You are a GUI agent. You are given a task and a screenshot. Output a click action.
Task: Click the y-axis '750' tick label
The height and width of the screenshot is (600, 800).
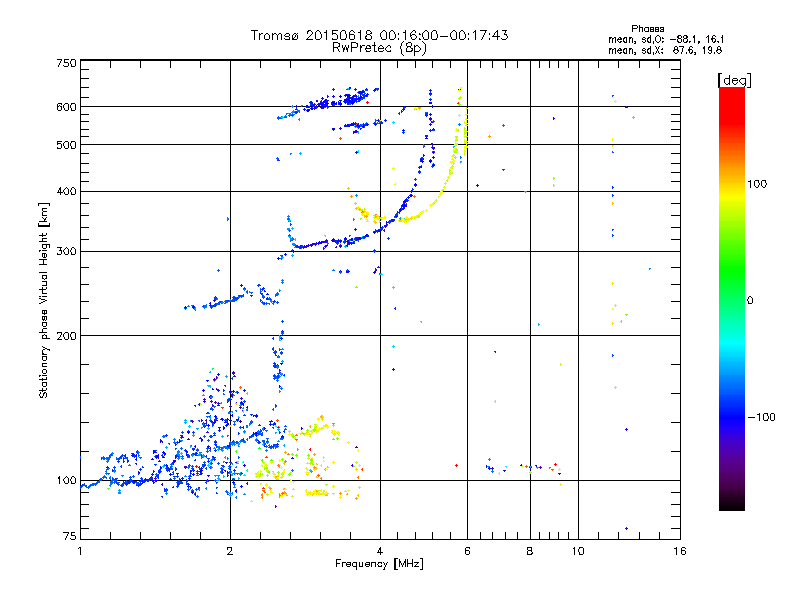pyautogui.click(x=66, y=63)
